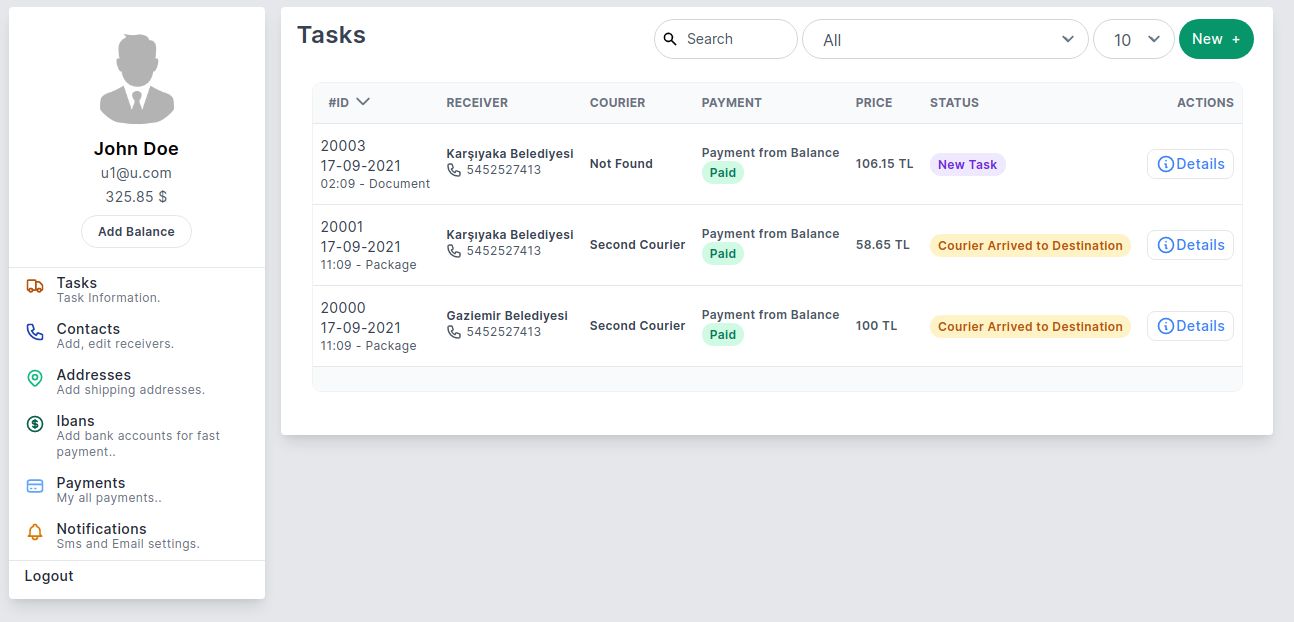Click the Contacts phone icon
This screenshot has height=622, width=1294.
[35, 332]
